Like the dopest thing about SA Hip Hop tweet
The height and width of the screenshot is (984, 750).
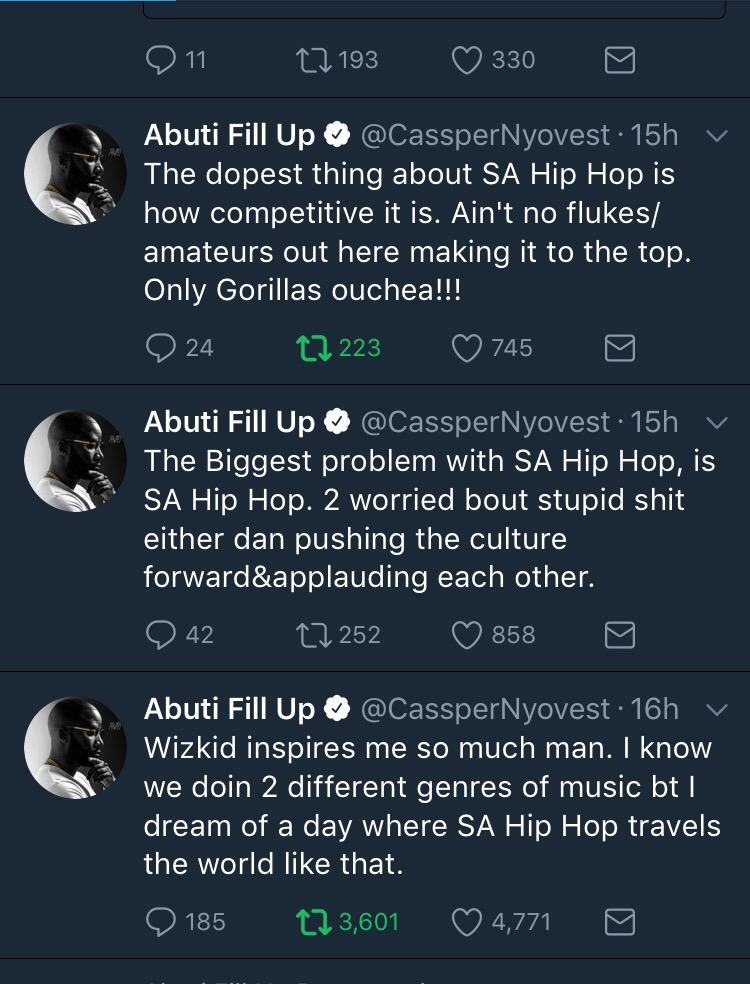tap(466, 347)
